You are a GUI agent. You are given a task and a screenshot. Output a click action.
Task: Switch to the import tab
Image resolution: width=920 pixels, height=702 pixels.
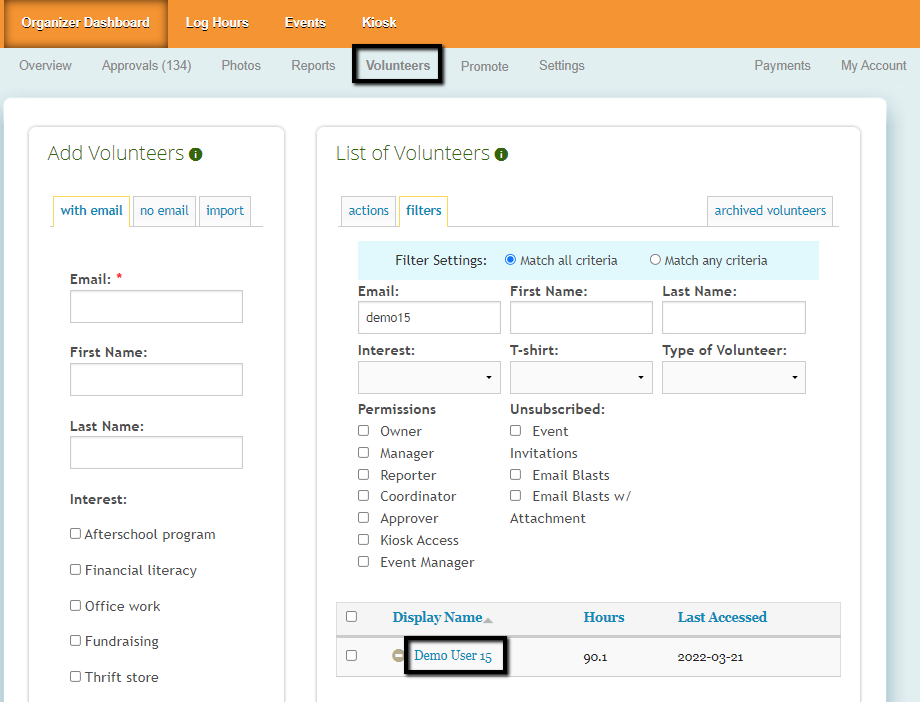[x=225, y=211]
